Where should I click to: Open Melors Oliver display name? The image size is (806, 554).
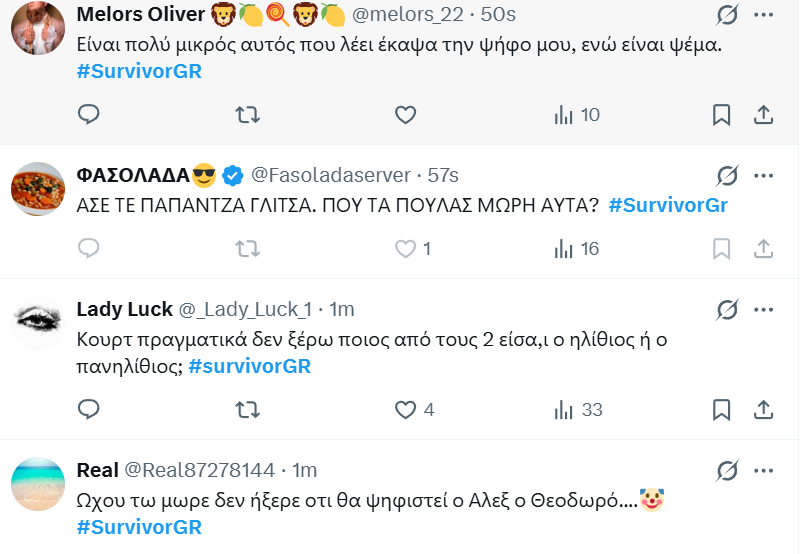[x=141, y=14]
